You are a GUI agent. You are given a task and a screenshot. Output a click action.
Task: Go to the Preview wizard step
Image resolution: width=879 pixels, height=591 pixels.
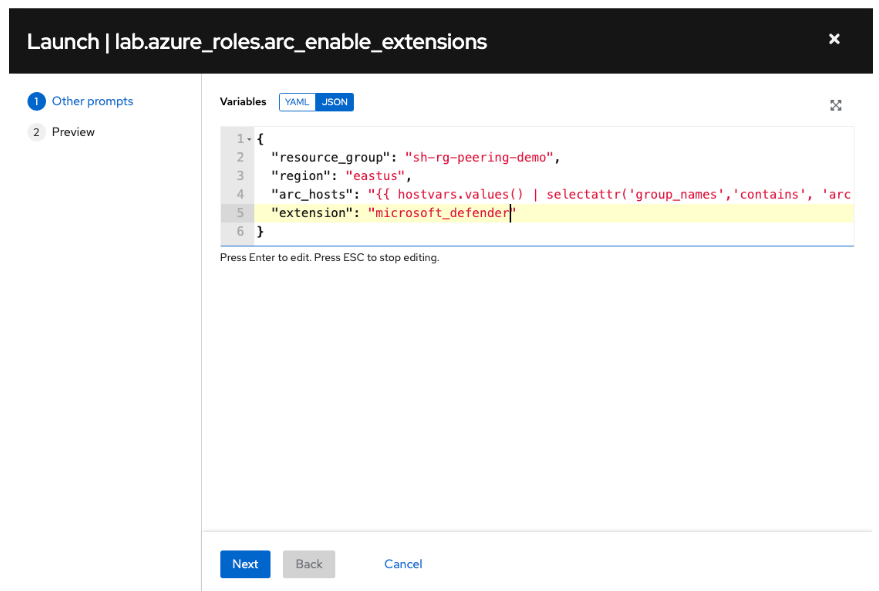point(73,132)
